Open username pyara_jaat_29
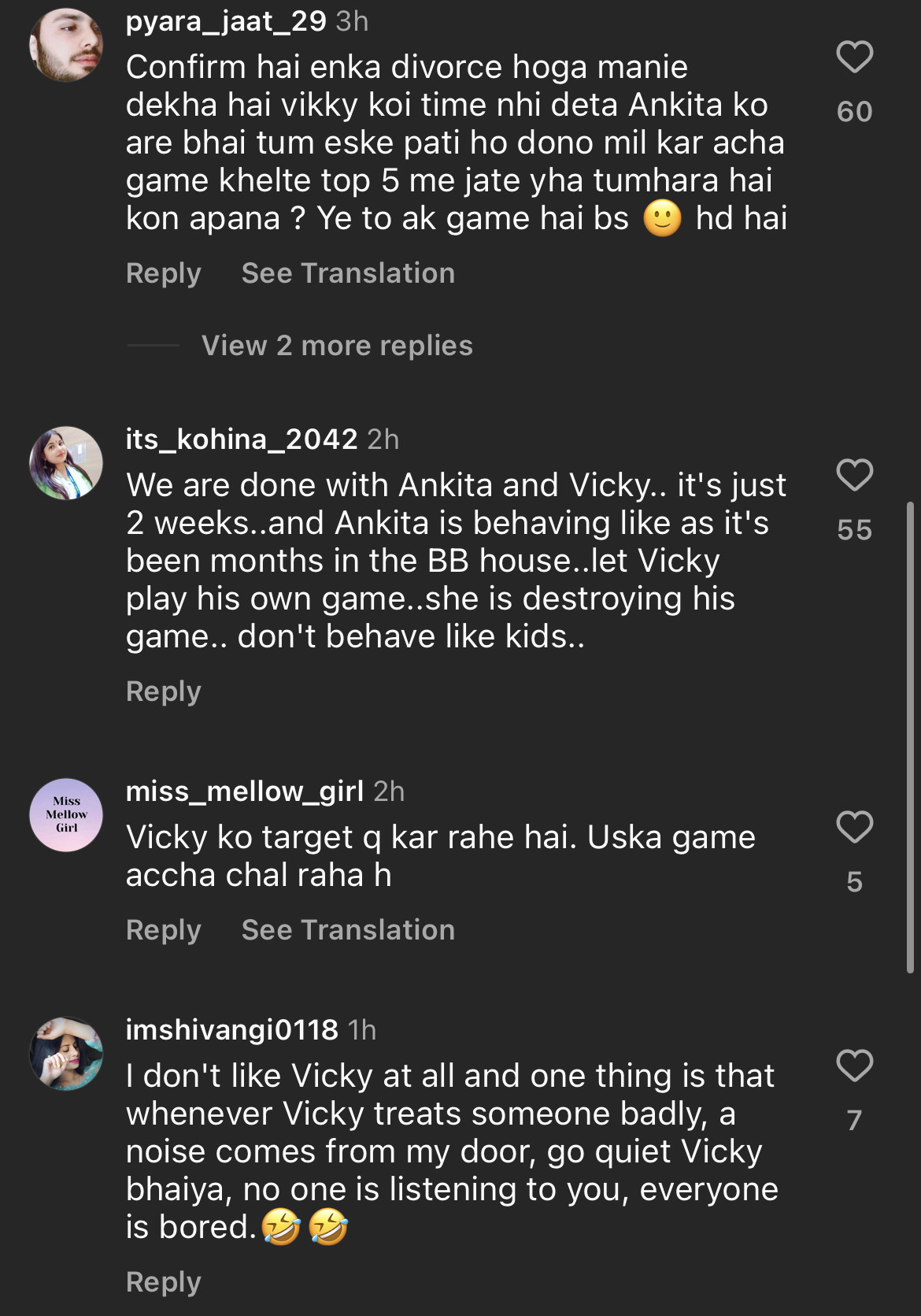 [x=226, y=21]
